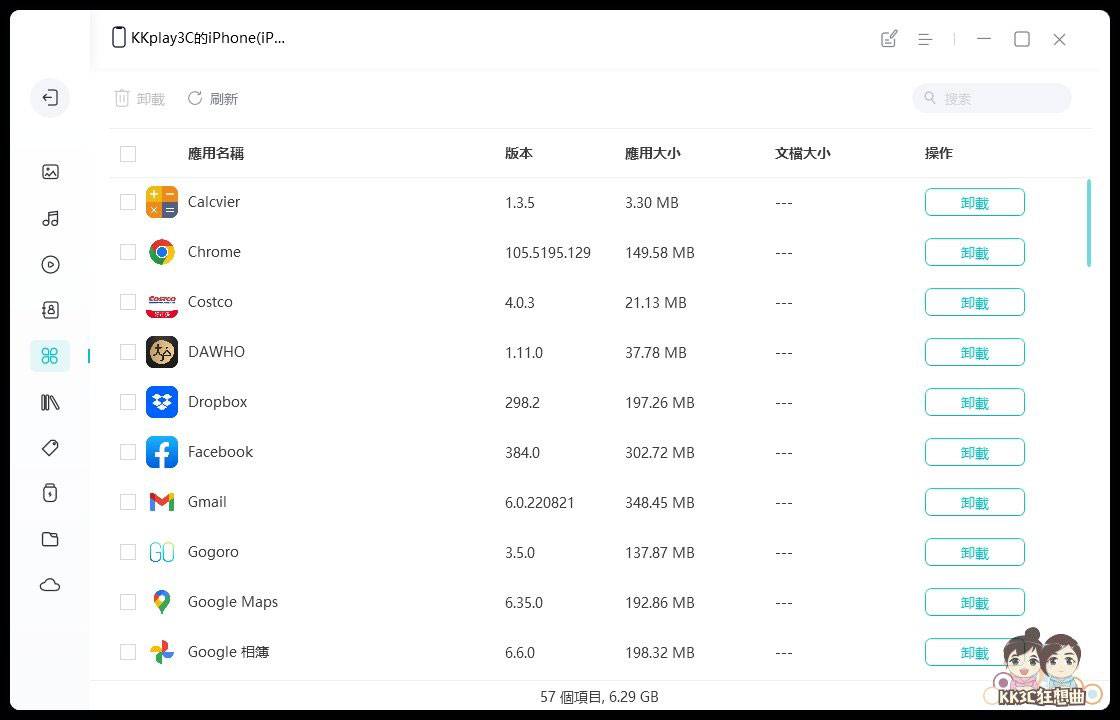Open the battery icon sidebar section

(50, 493)
